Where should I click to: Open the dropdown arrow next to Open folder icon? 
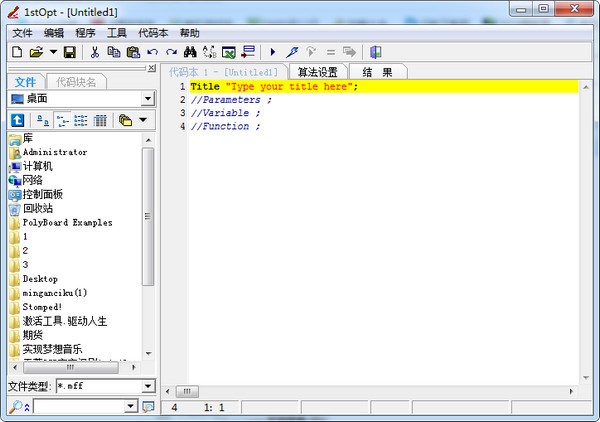click(x=53, y=52)
